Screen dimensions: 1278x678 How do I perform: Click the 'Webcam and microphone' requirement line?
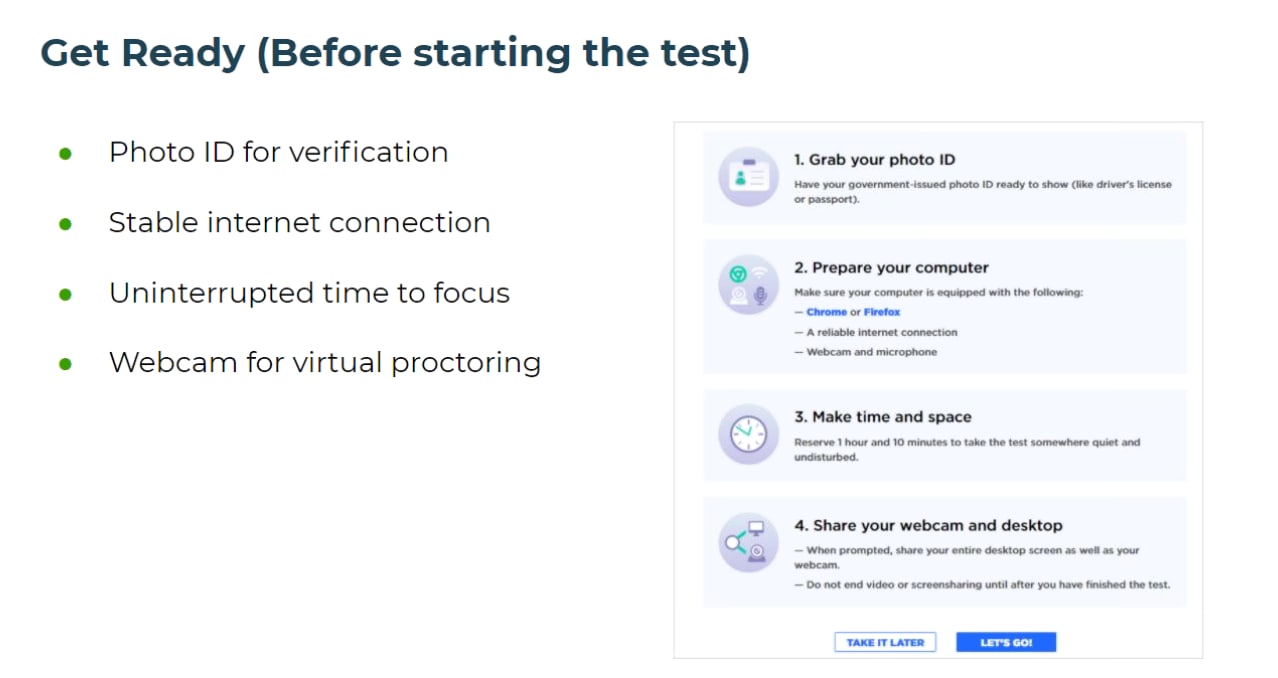click(x=865, y=352)
